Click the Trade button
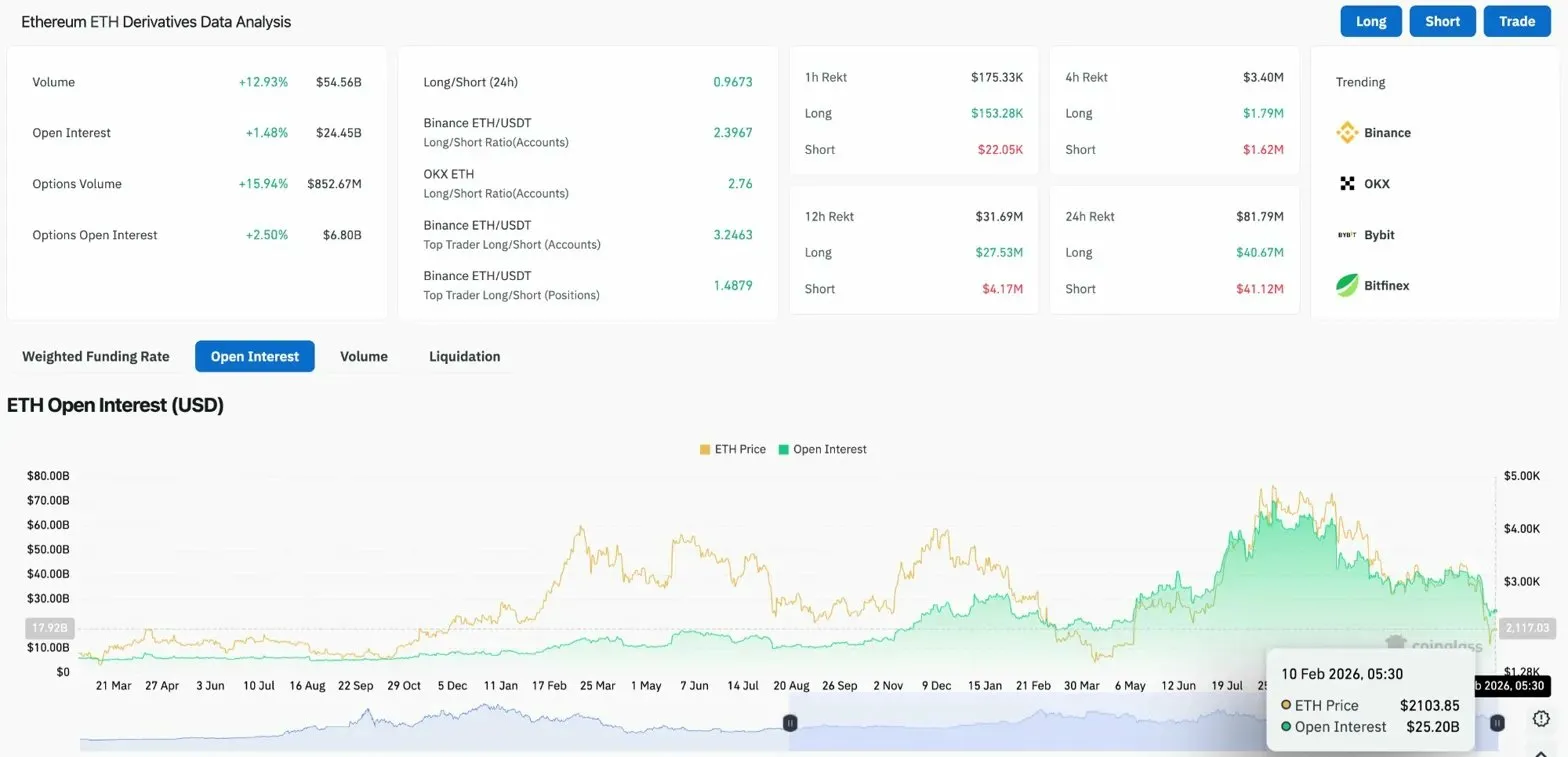Viewport: 1568px width, 757px height. point(1516,21)
